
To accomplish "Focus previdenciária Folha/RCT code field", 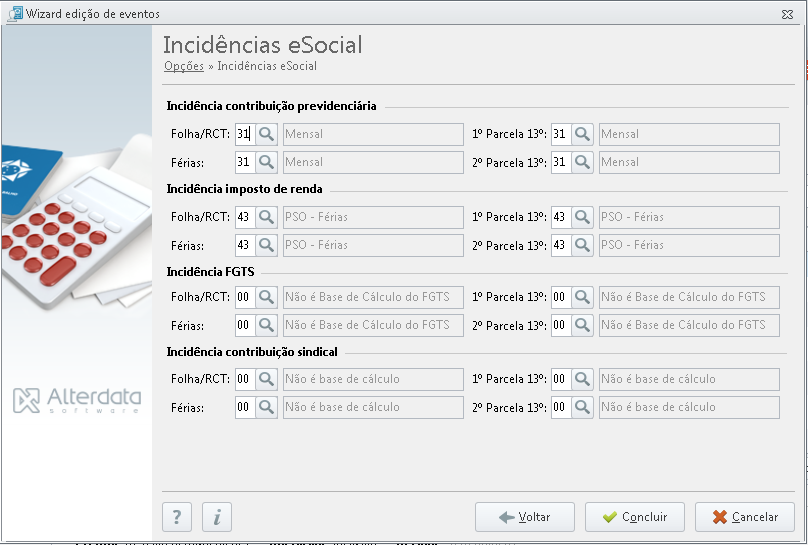I will [245, 134].
